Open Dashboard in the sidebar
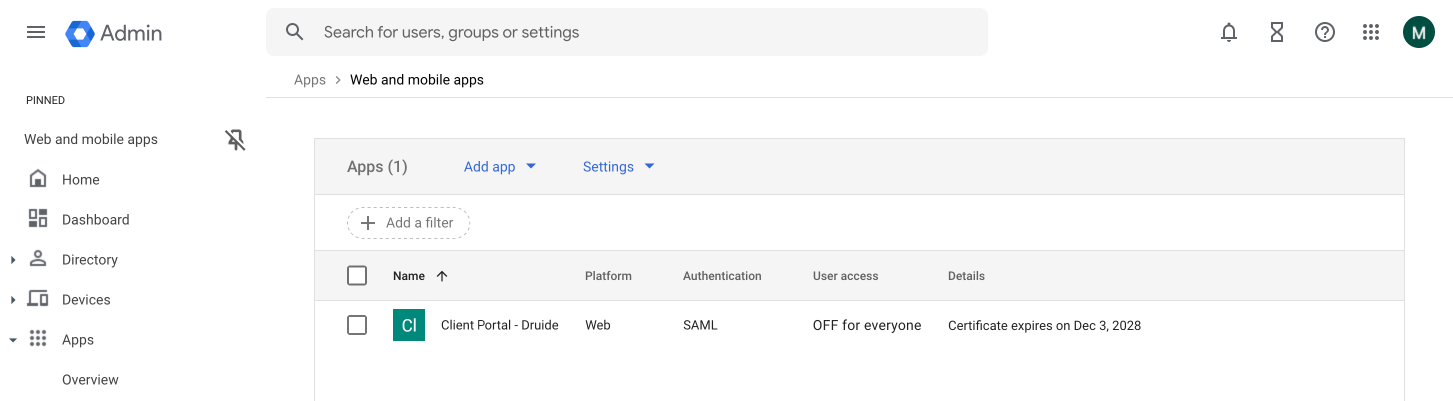1453x401 pixels. (x=95, y=220)
